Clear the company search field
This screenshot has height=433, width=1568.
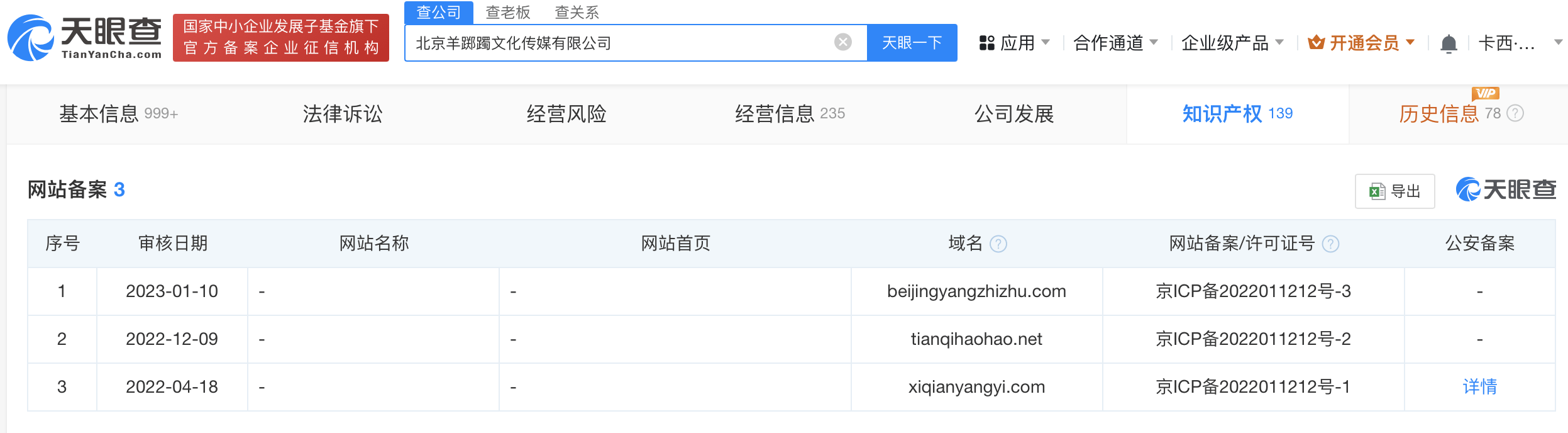pyautogui.click(x=842, y=42)
